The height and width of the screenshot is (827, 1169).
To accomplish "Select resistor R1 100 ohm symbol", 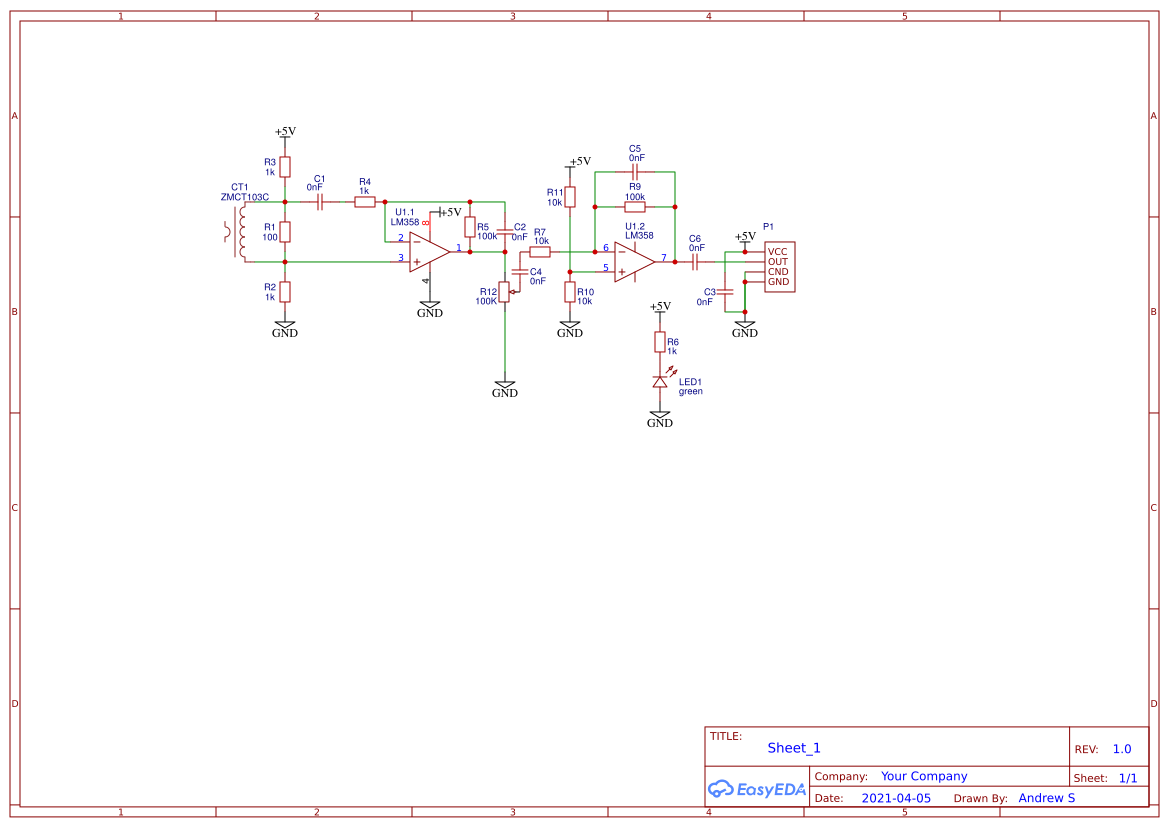I will (285, 232).
